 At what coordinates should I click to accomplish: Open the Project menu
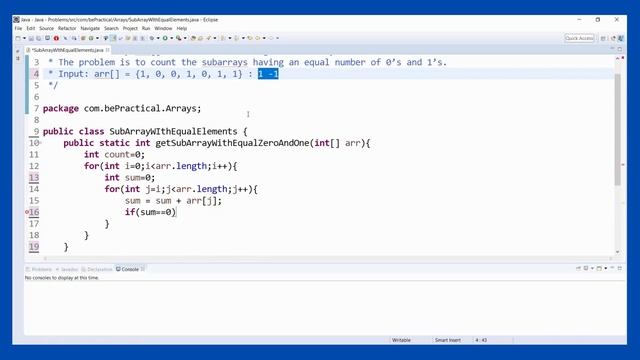click(130, 28)
